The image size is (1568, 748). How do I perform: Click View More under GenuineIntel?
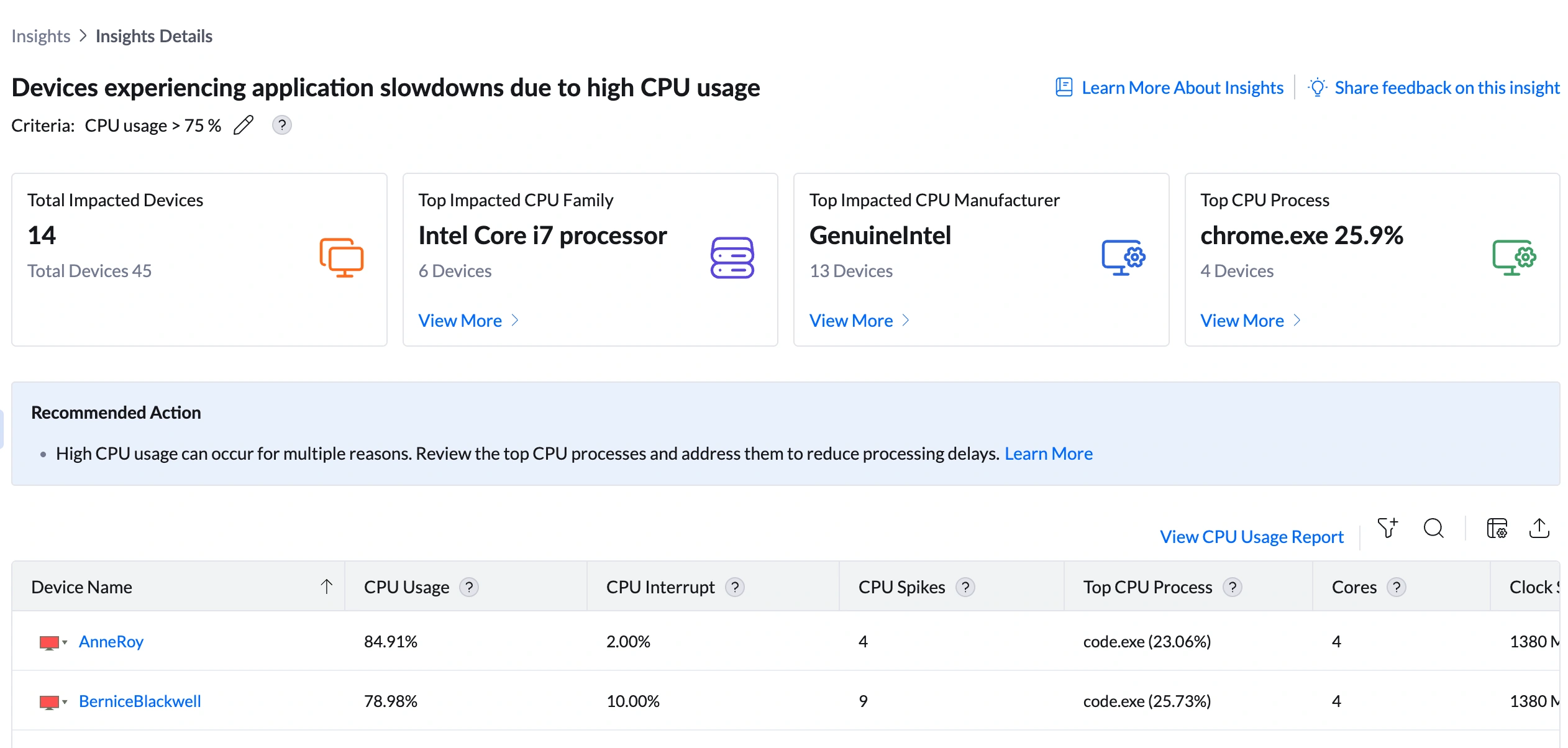click(x=851, y=321)
